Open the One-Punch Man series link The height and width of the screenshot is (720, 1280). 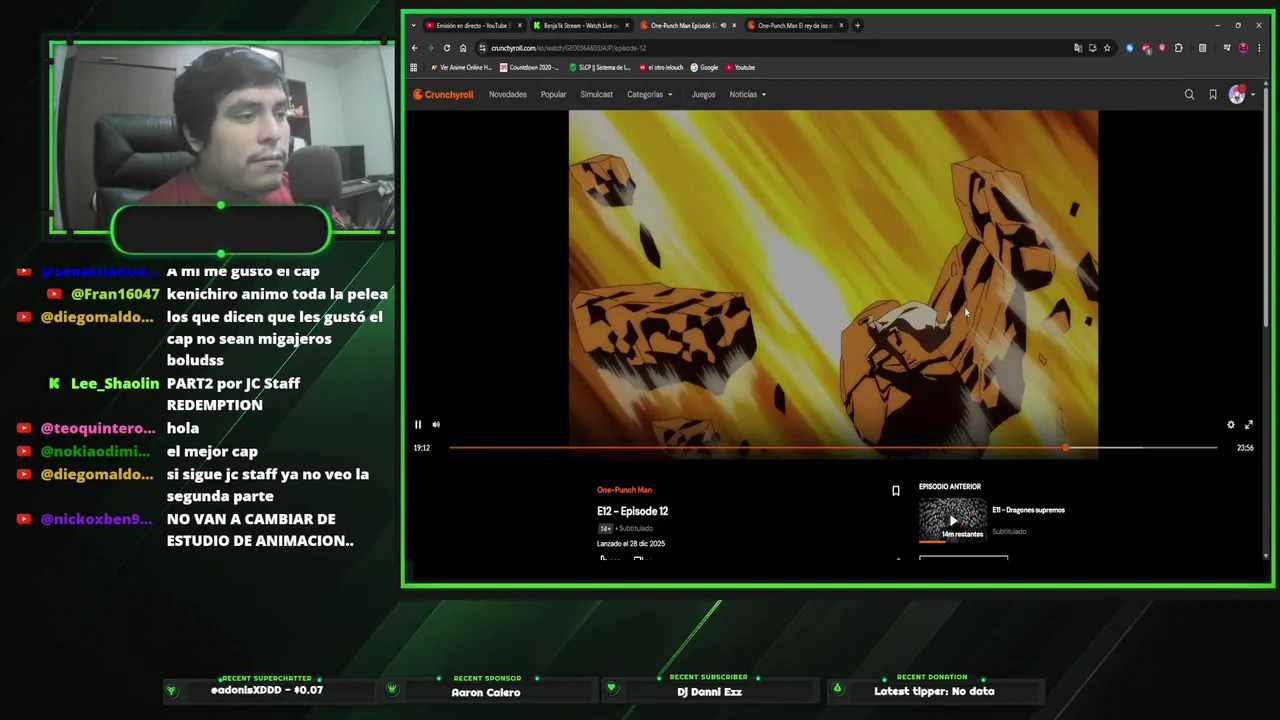tap(624, 490)
